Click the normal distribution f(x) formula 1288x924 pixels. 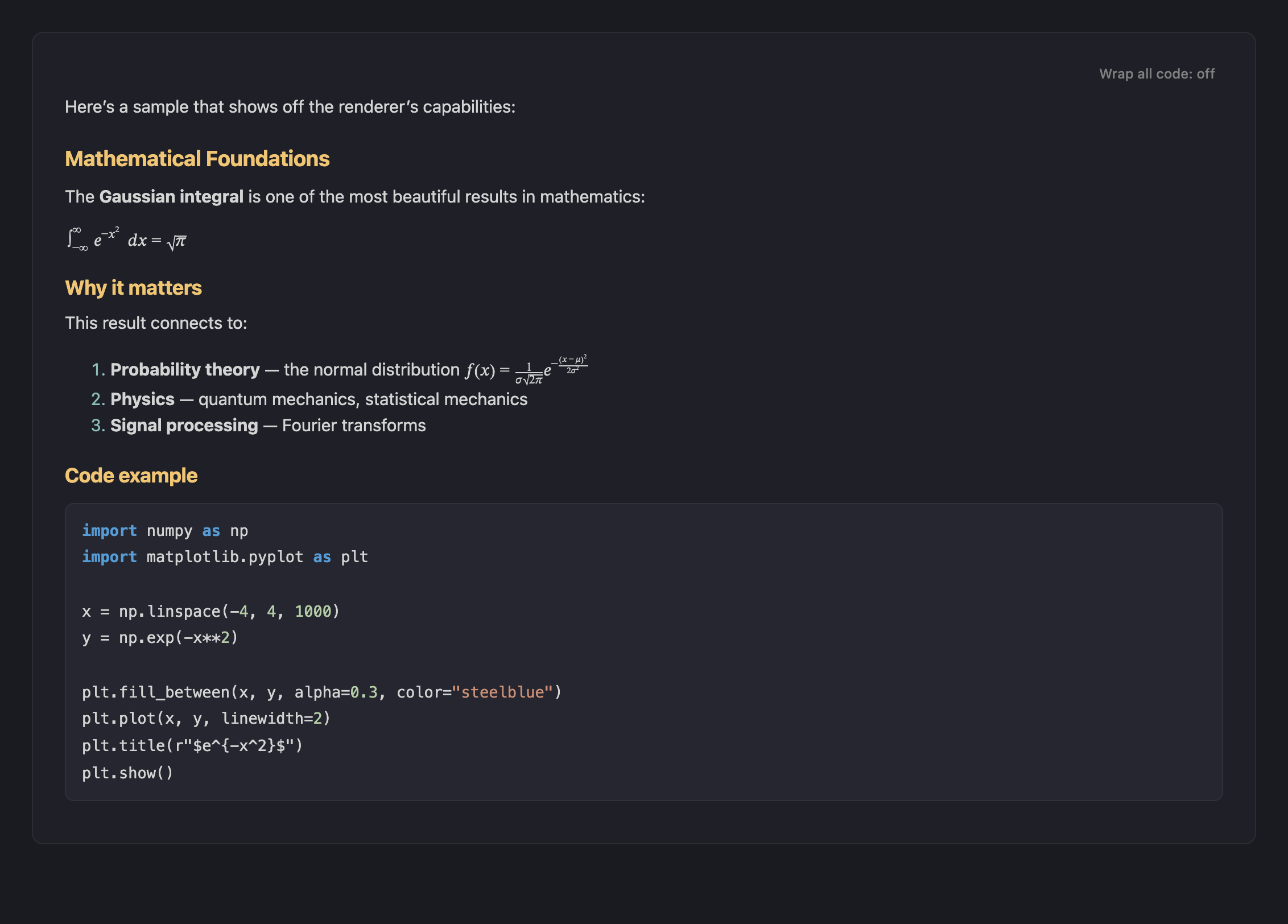(527, 370)
